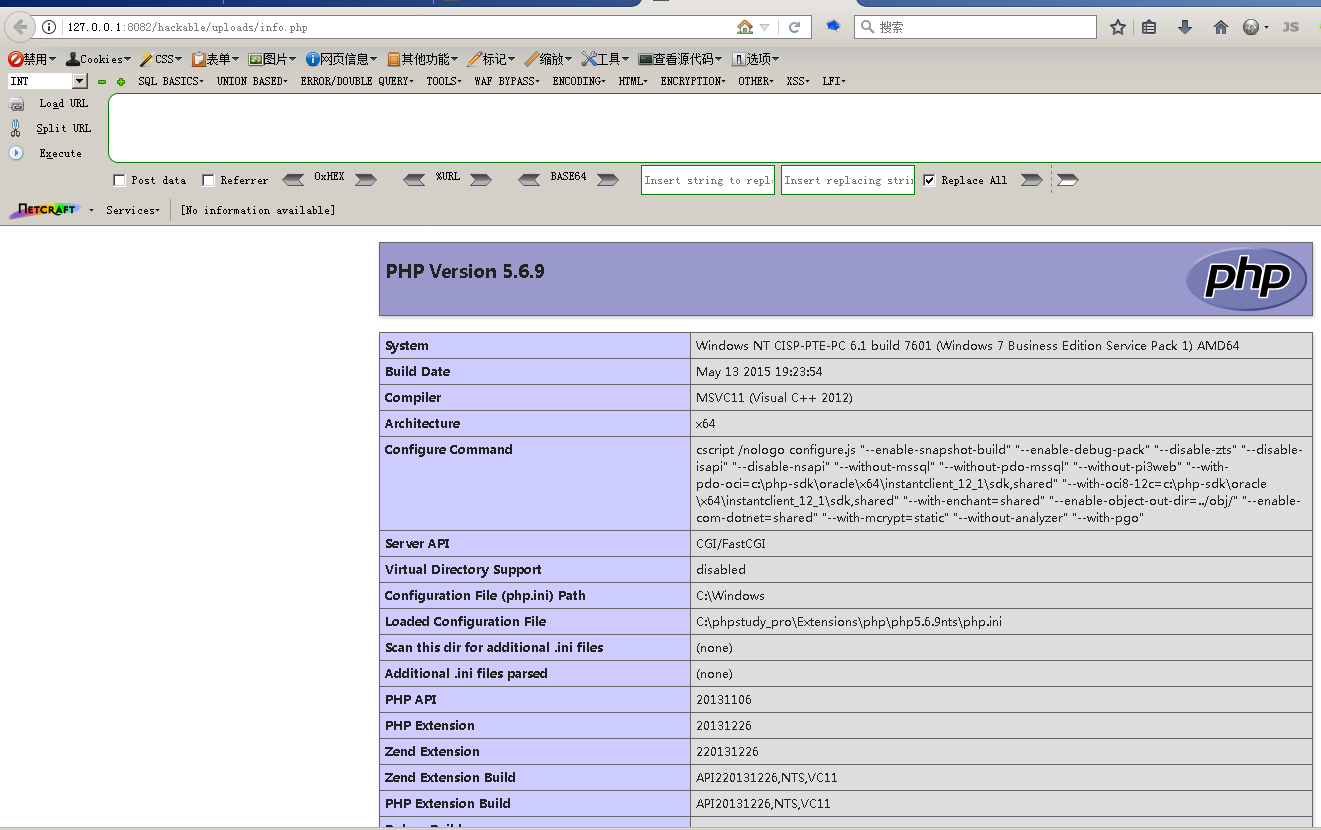
Task: Open 其他功能 (Miscellaneous) menu
Action: click(x=423, y=59)
